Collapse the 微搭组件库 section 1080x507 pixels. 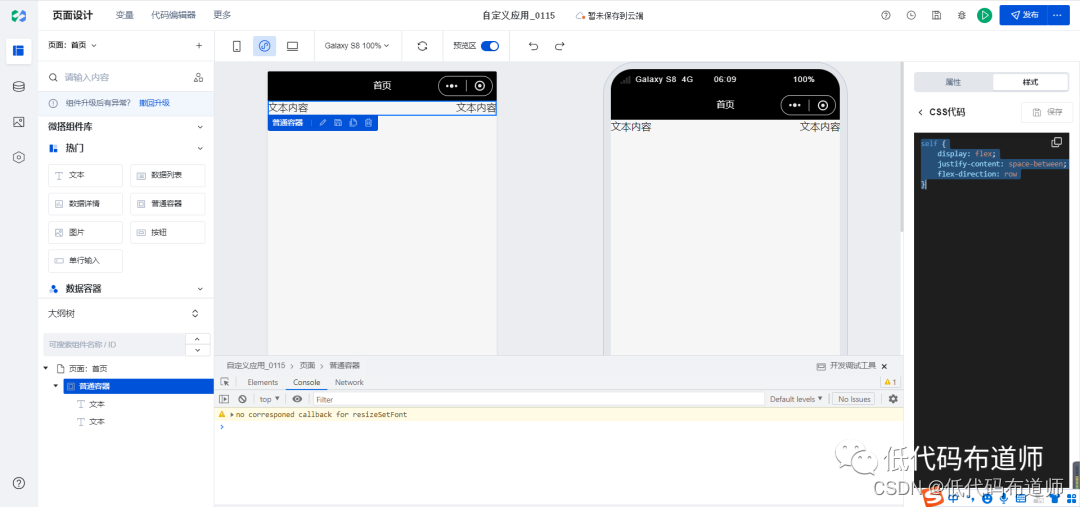pos(200,127)
